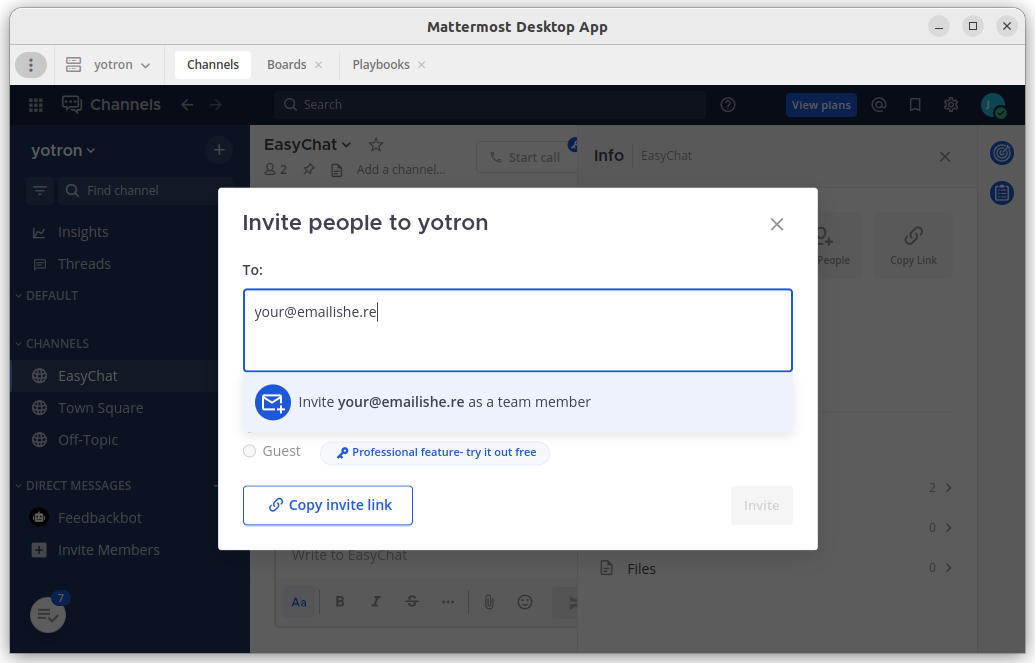Collapse the DEFAULT category
Viewport: 1035px width, 663px height.
46,296
